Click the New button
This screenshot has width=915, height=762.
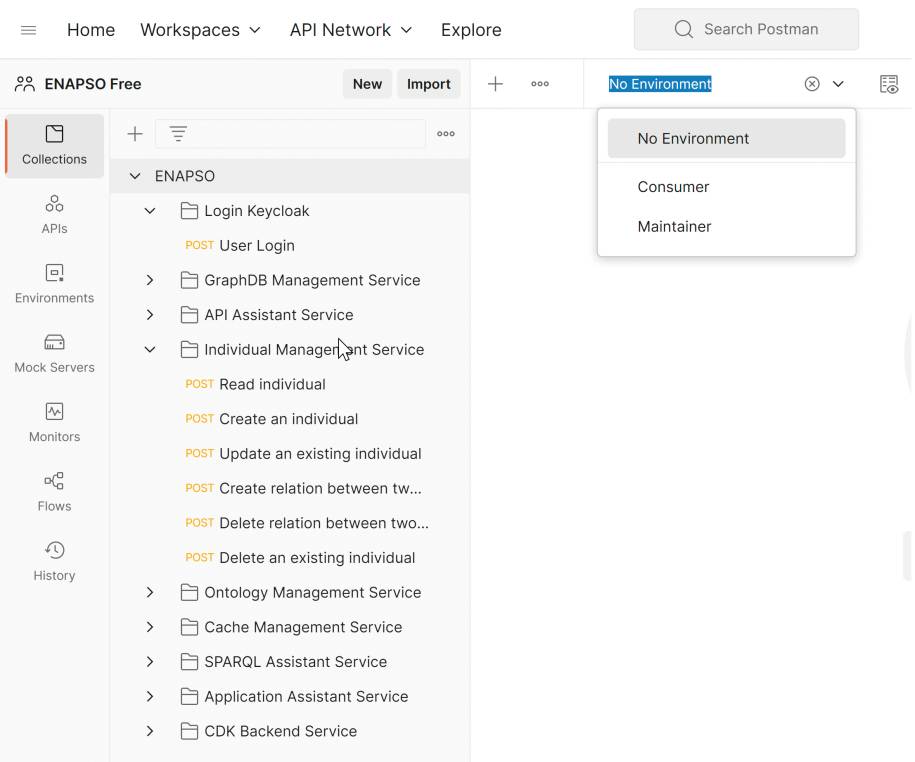pyautogui.click(x=367, y=84)
